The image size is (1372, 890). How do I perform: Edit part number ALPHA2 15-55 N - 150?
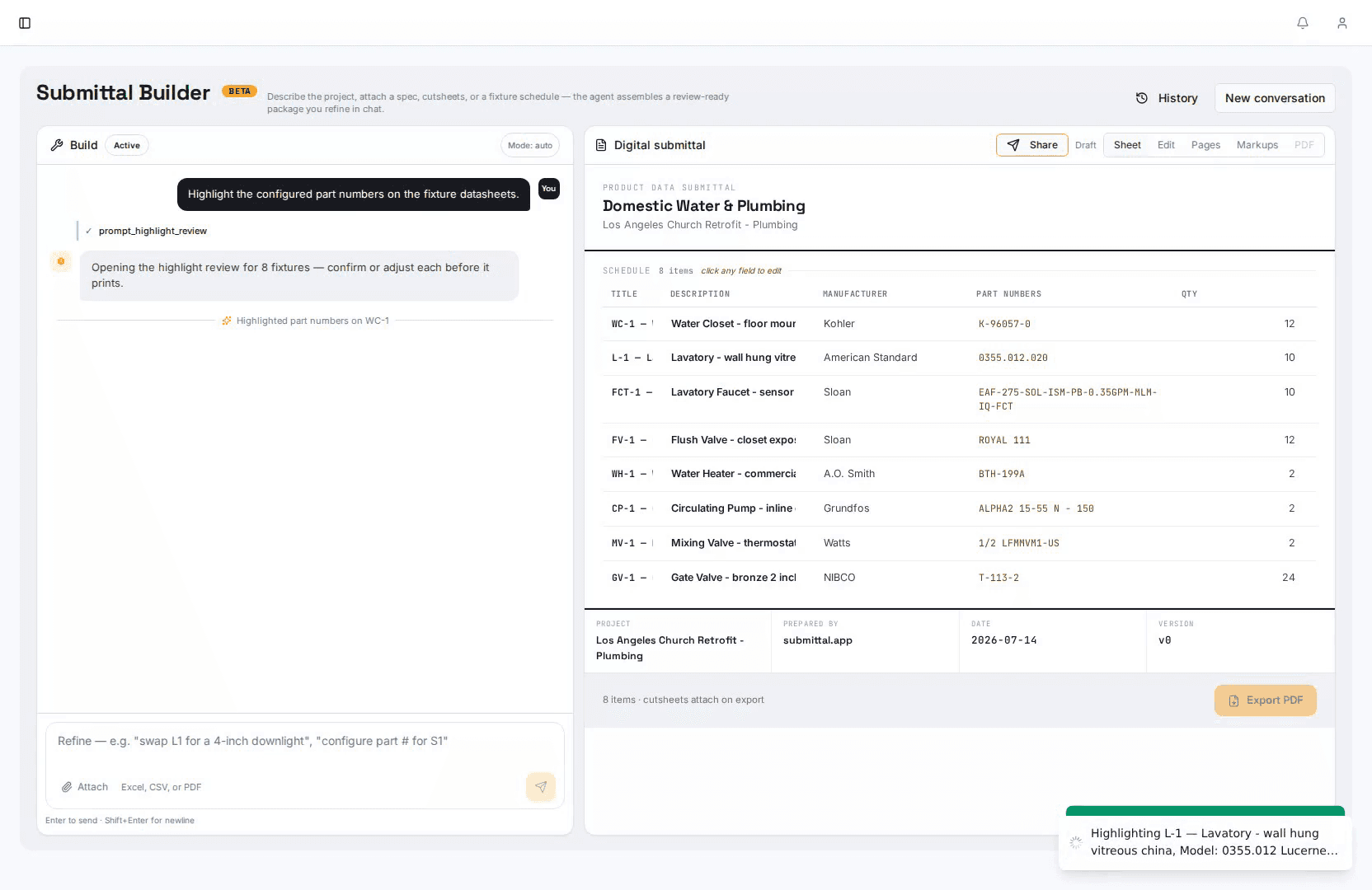tap(1036, 508)
